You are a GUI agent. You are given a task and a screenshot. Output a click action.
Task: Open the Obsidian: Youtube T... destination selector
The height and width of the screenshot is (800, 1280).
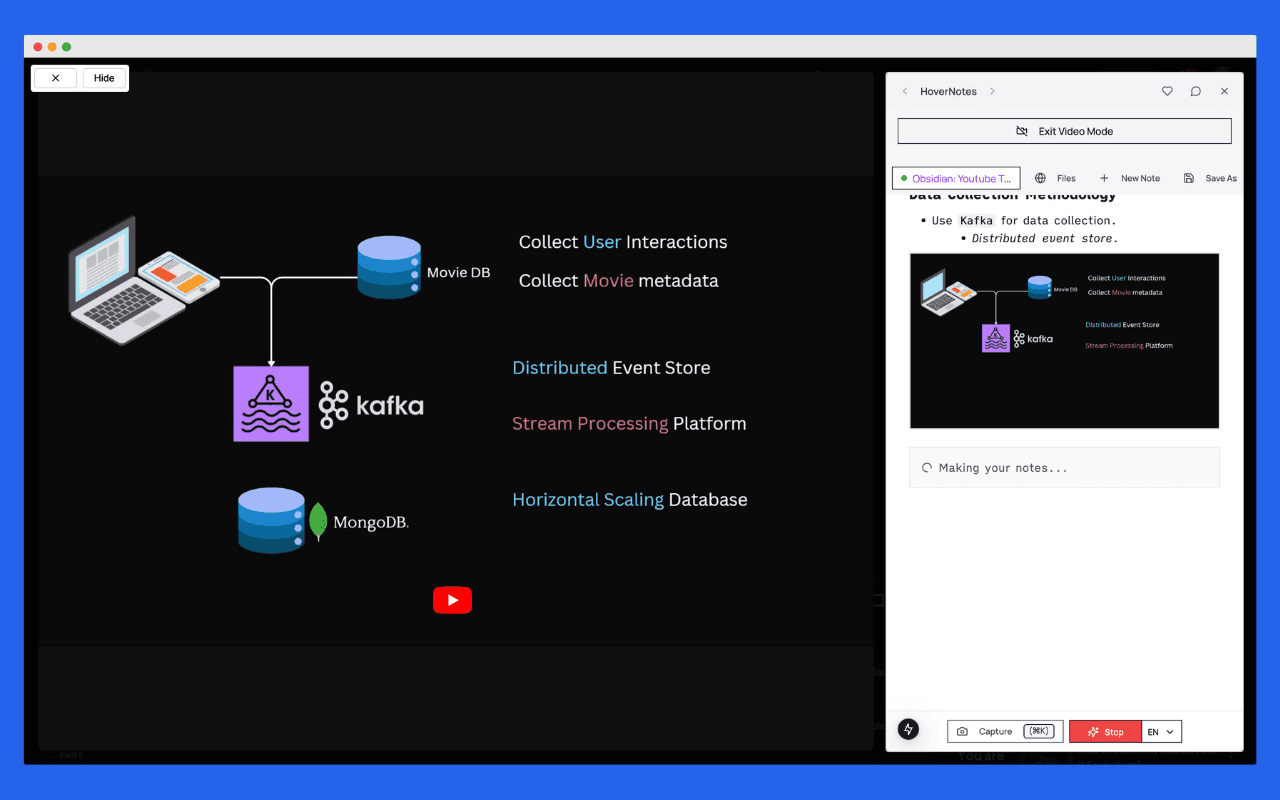click(x=955, y=178)
